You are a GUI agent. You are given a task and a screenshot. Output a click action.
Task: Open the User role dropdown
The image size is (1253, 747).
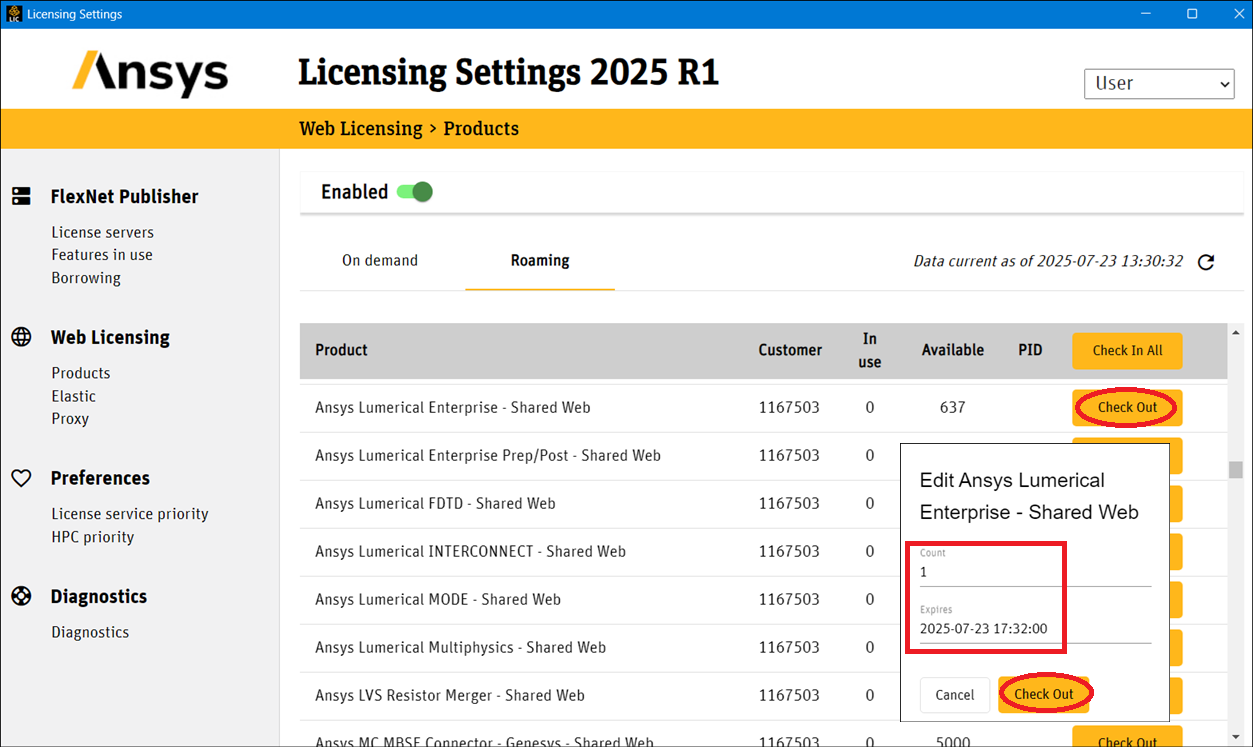[x=1159, y=84]
